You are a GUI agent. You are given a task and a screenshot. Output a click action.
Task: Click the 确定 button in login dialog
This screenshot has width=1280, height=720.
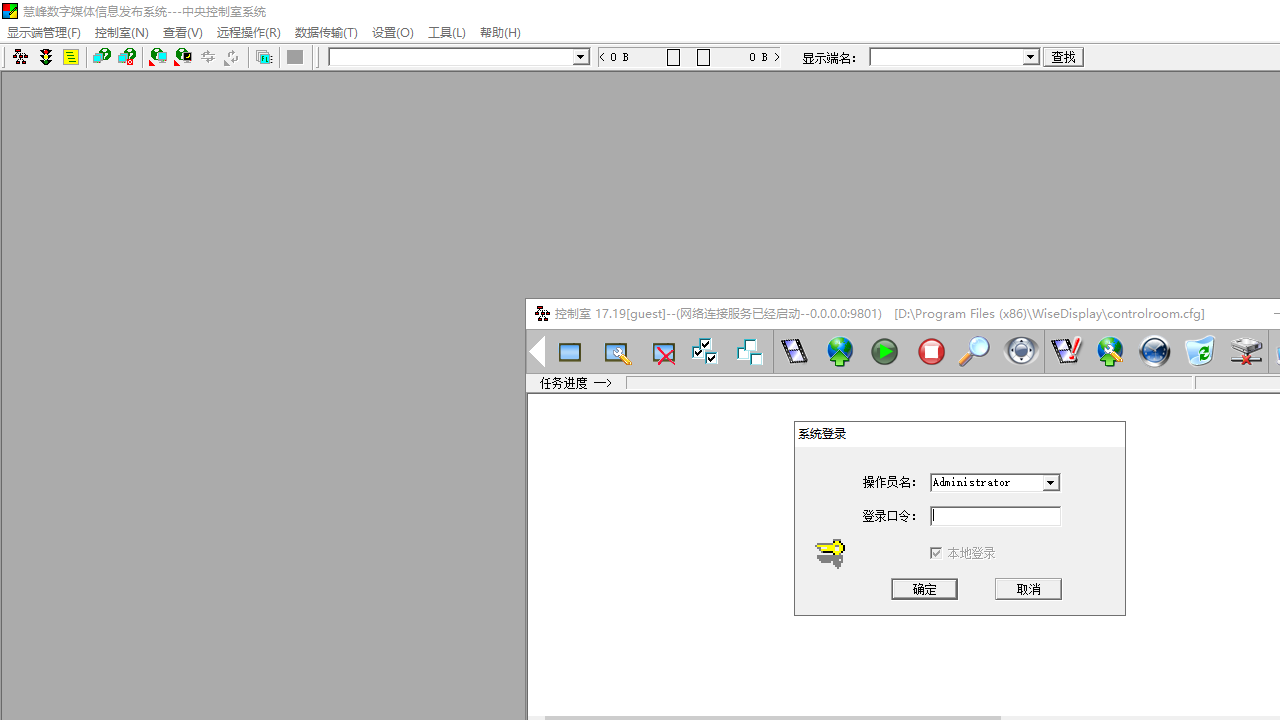[924, 589]
